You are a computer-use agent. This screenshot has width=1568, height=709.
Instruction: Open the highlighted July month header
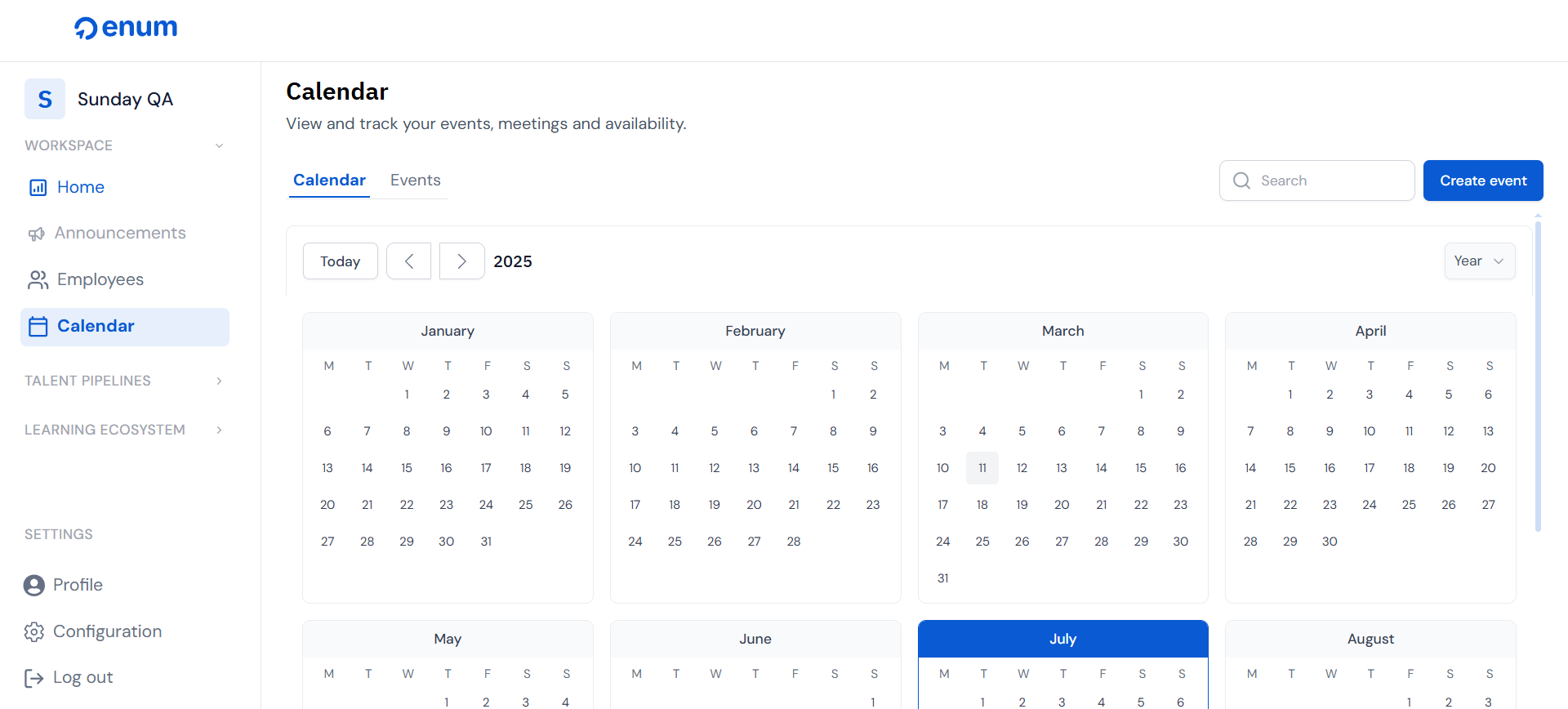point(1063,639)
